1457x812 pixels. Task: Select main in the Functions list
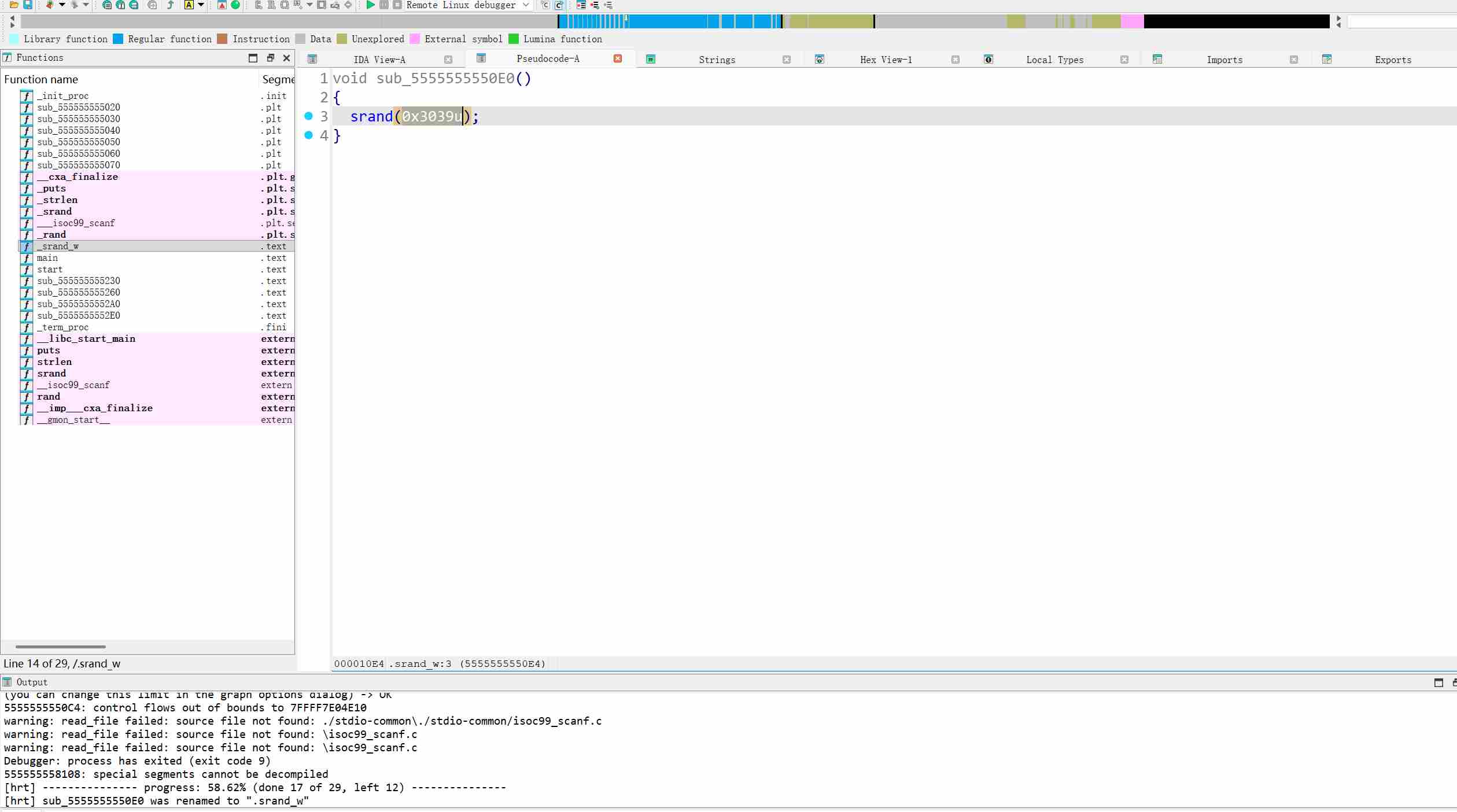tap(47, 258)
